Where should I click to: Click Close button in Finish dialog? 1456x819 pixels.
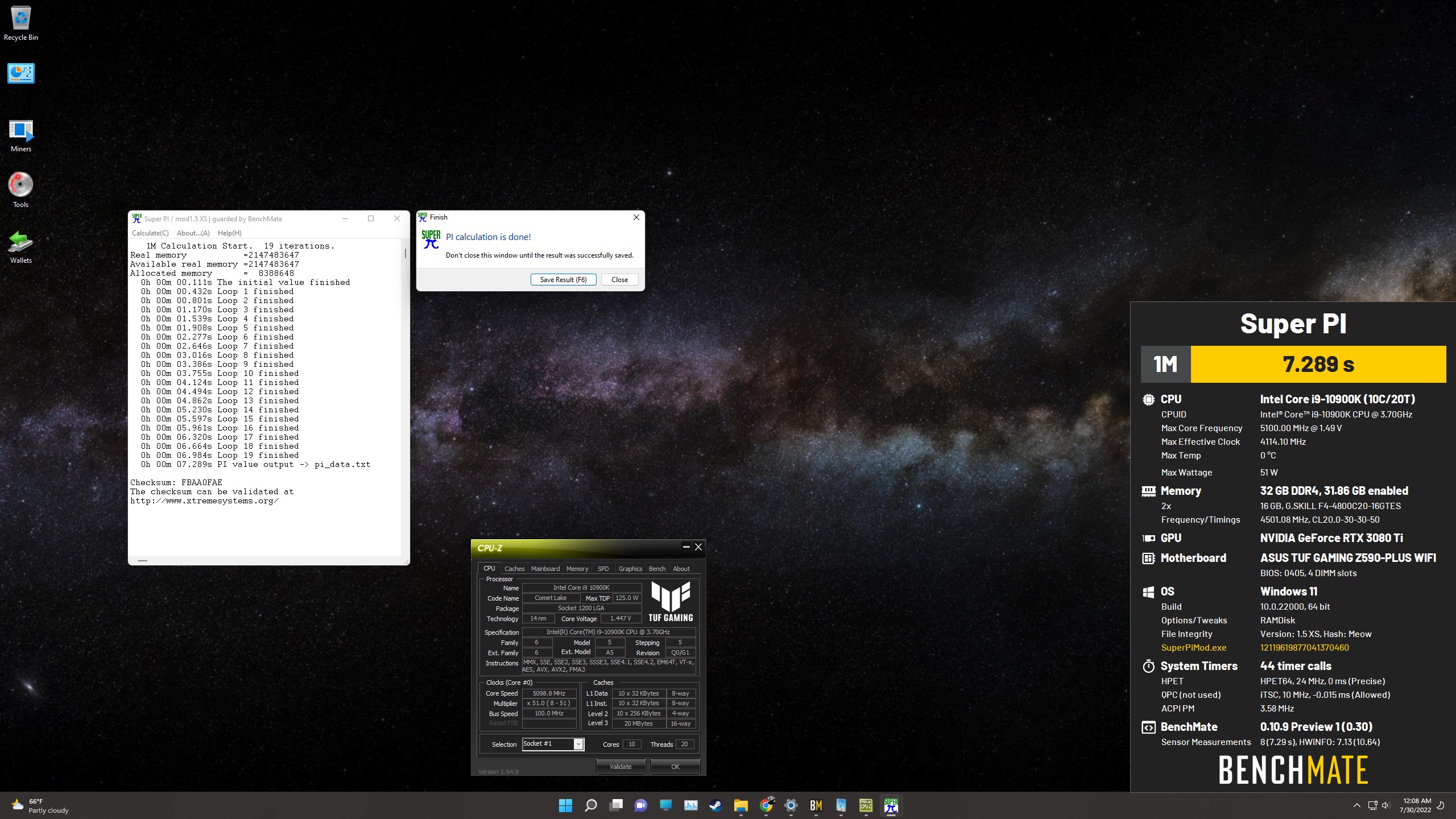(619, 279)
